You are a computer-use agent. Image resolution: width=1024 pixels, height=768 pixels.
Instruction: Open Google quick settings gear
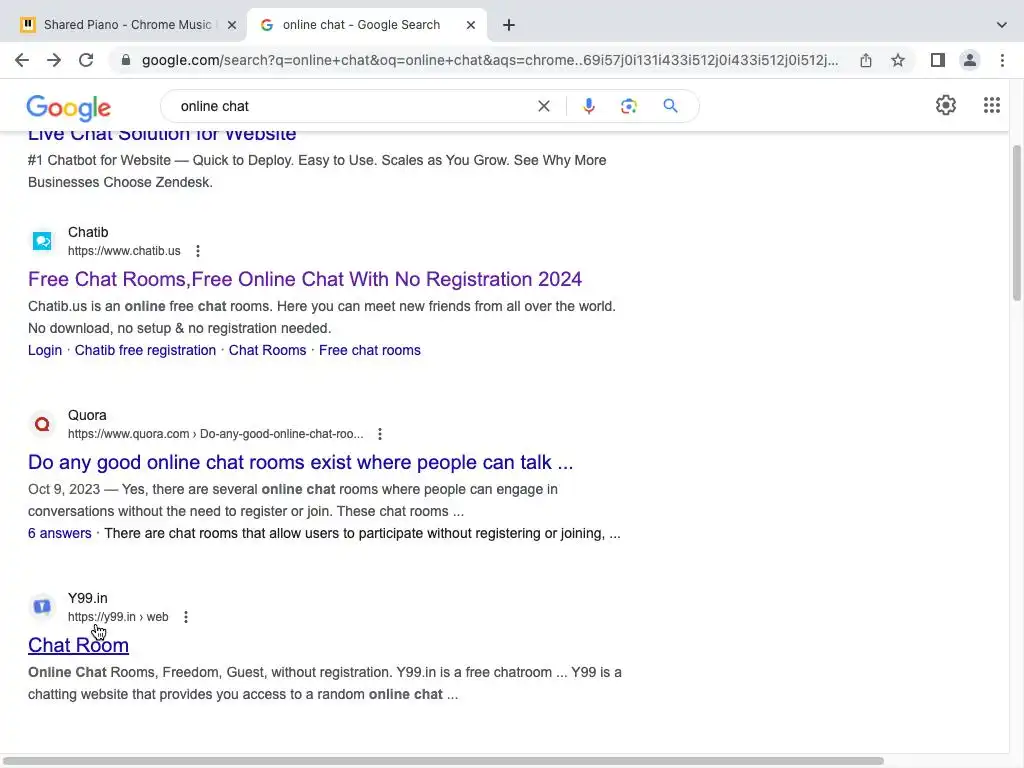(x=946, y=105)
